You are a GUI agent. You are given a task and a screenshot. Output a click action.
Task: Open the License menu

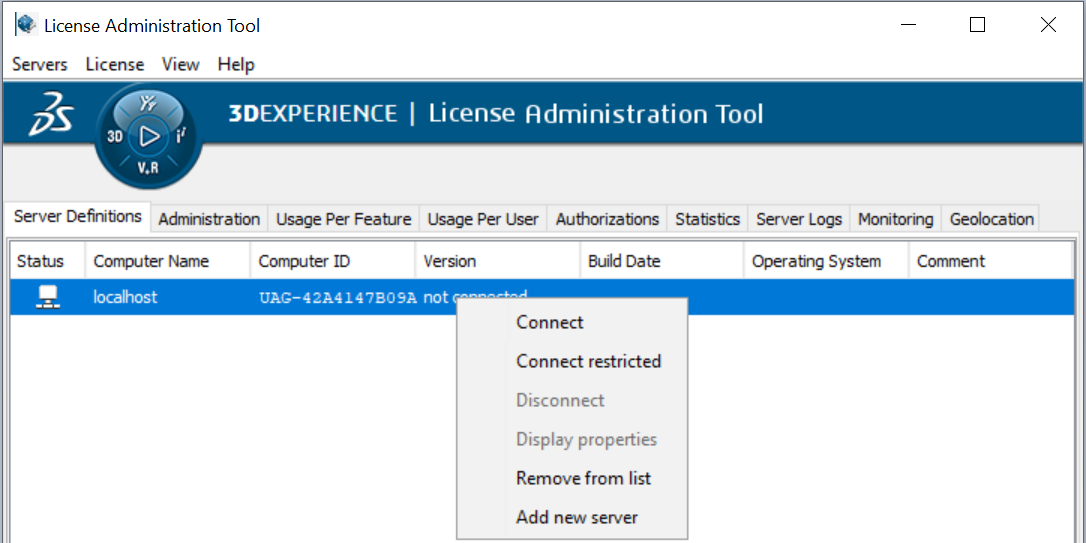point(115,64)
